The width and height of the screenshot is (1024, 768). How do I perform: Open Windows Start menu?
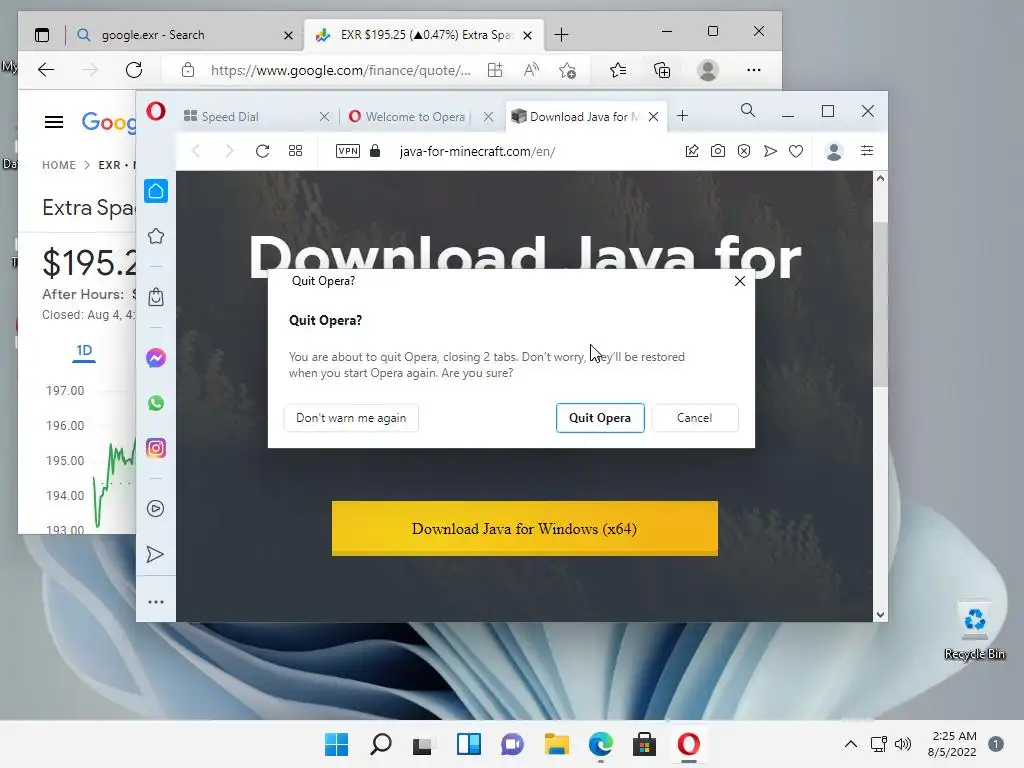click(x=336, y=744)
